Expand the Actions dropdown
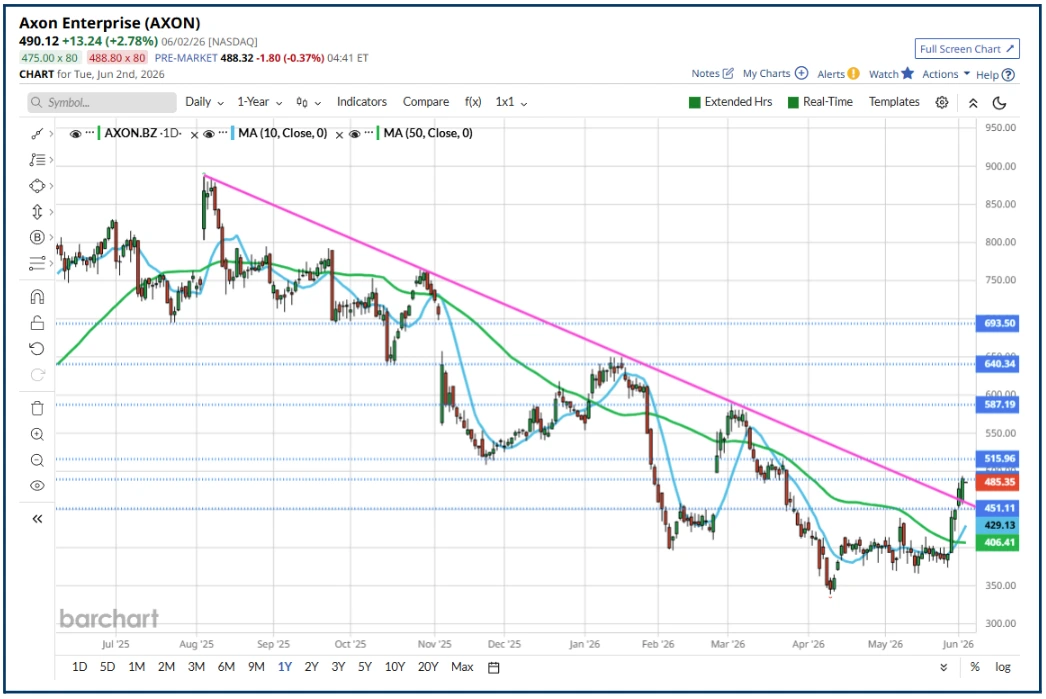 coord(946,74)
